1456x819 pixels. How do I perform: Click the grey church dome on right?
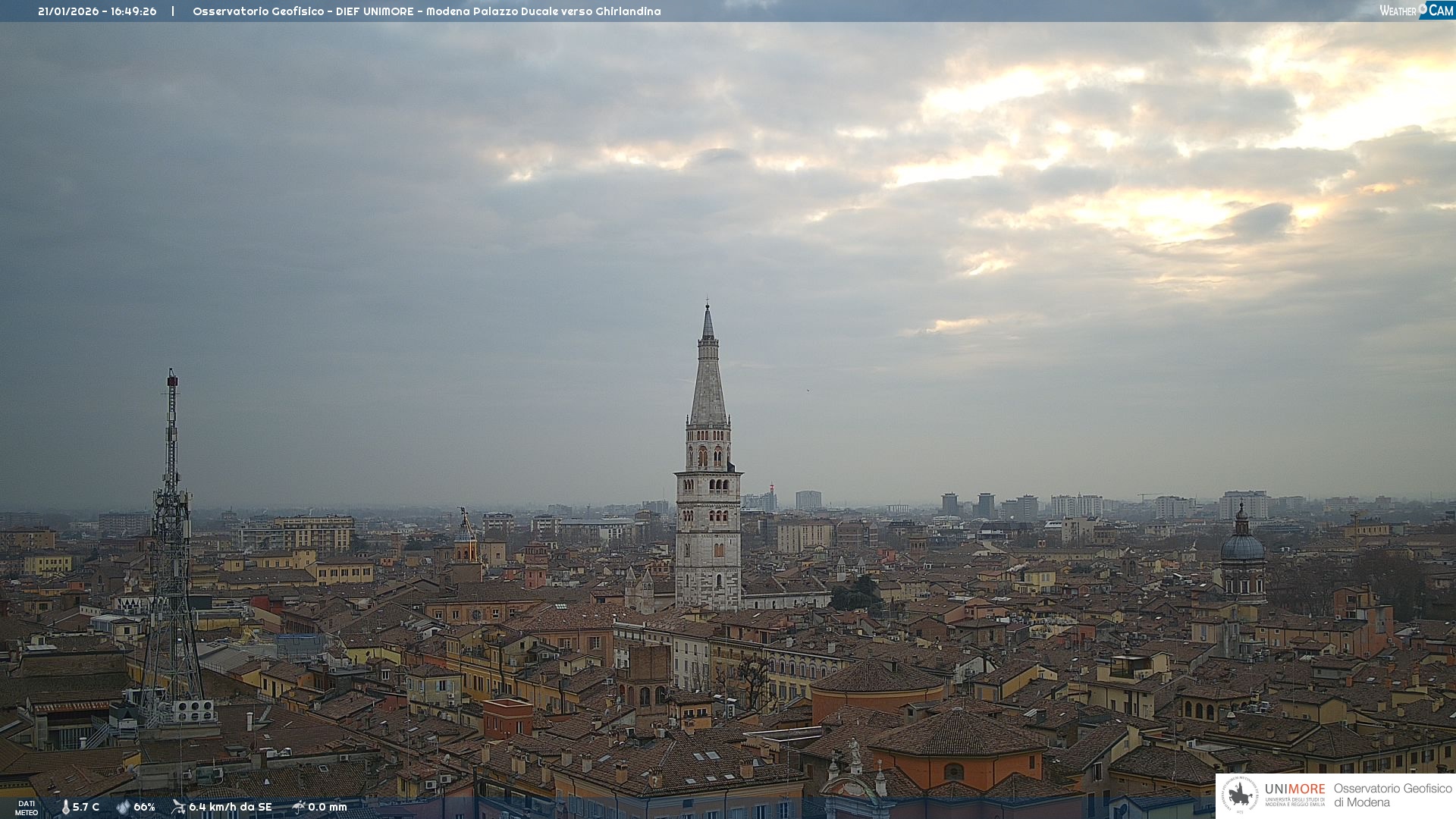[x=1242, y=546]
